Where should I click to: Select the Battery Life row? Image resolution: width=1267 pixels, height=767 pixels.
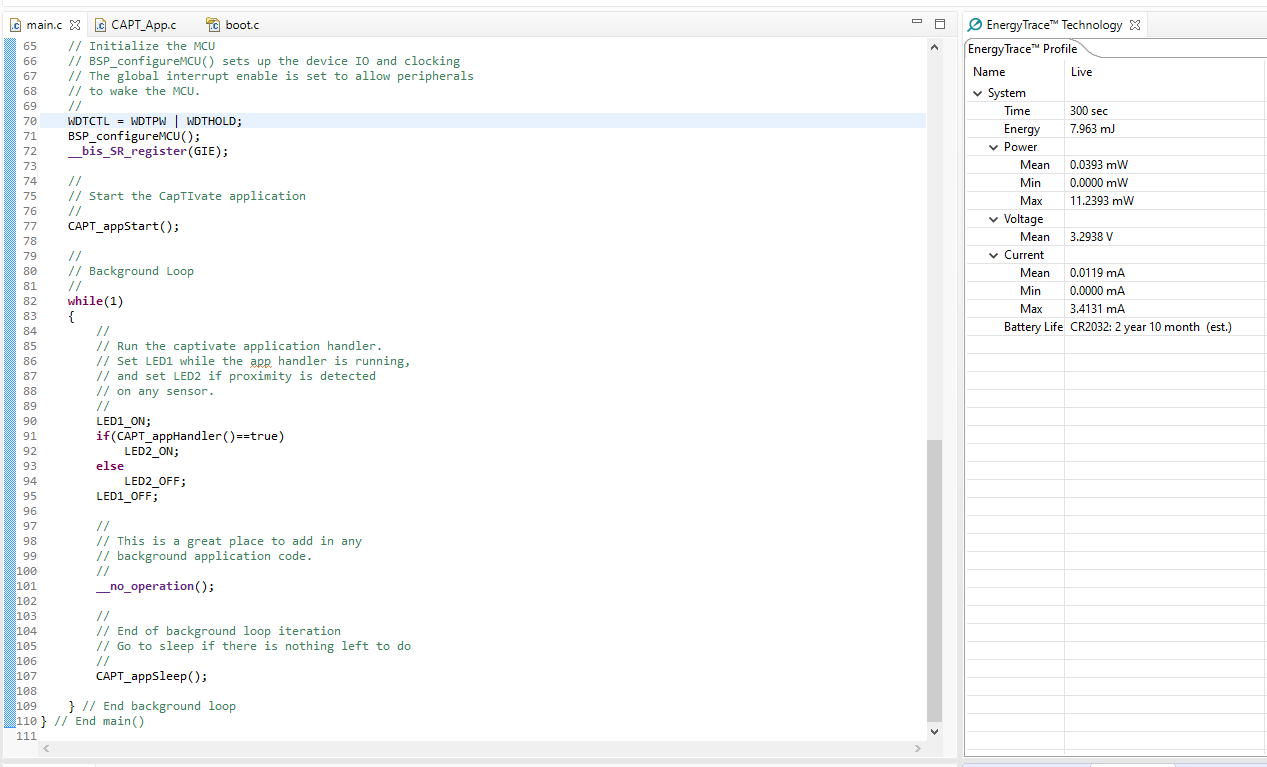point(1115,327)
